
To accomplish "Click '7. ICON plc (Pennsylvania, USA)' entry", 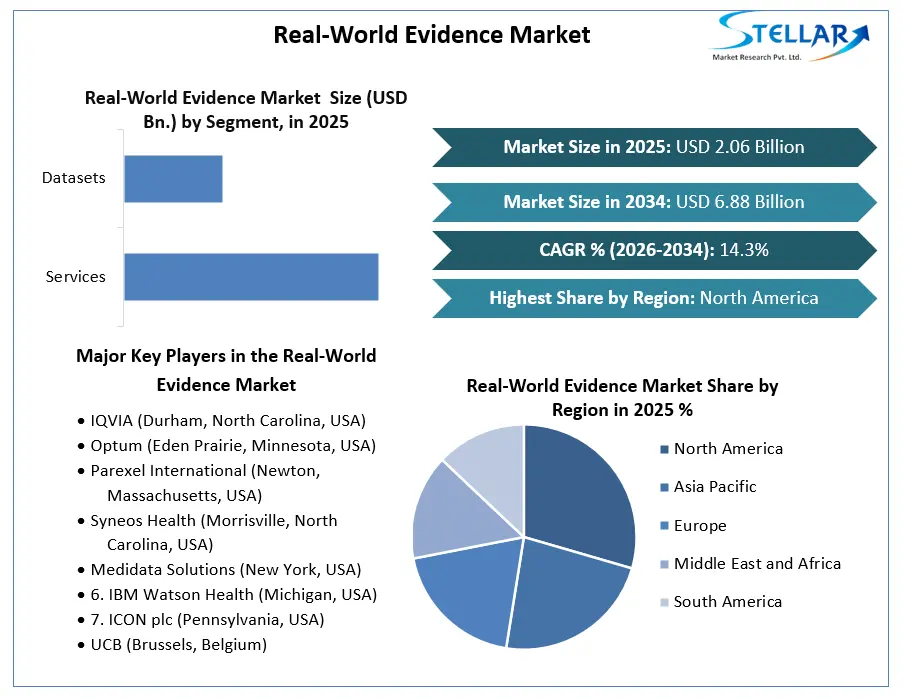I will 201,619.
